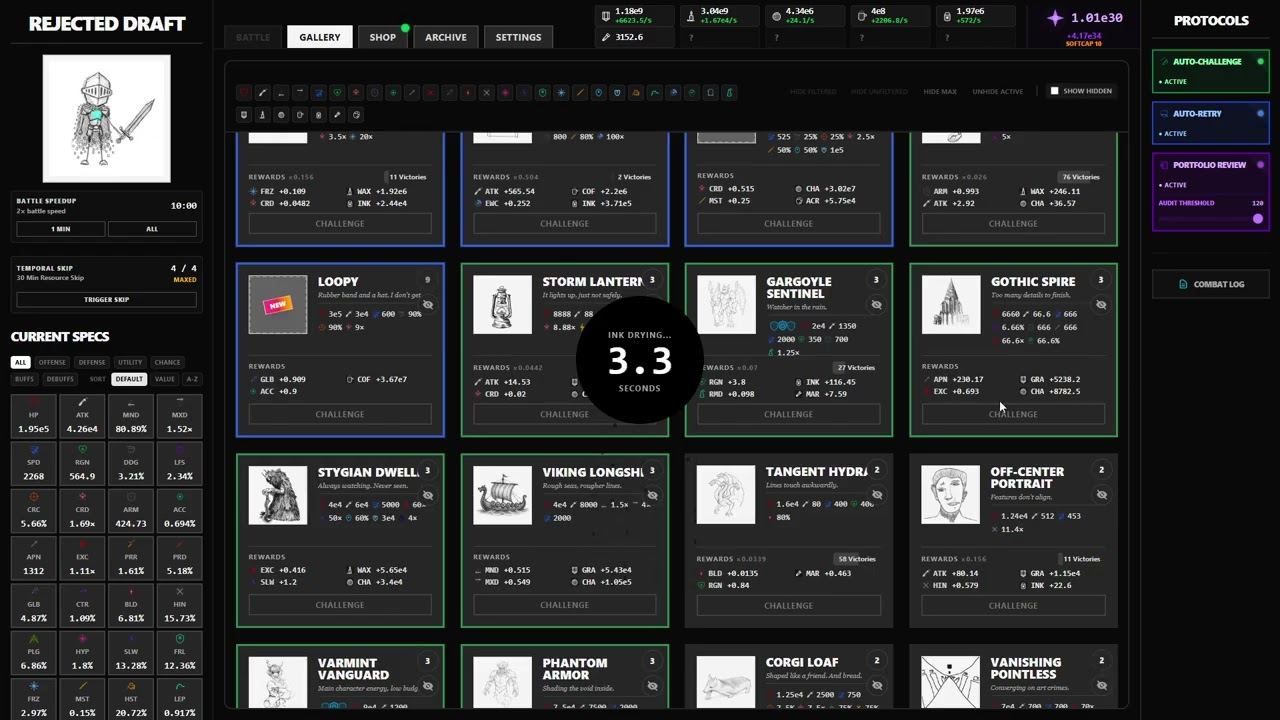Select the heart filter icon in gallery toolbar
Screen dimensions: 1280x720
tap(244, 92)
